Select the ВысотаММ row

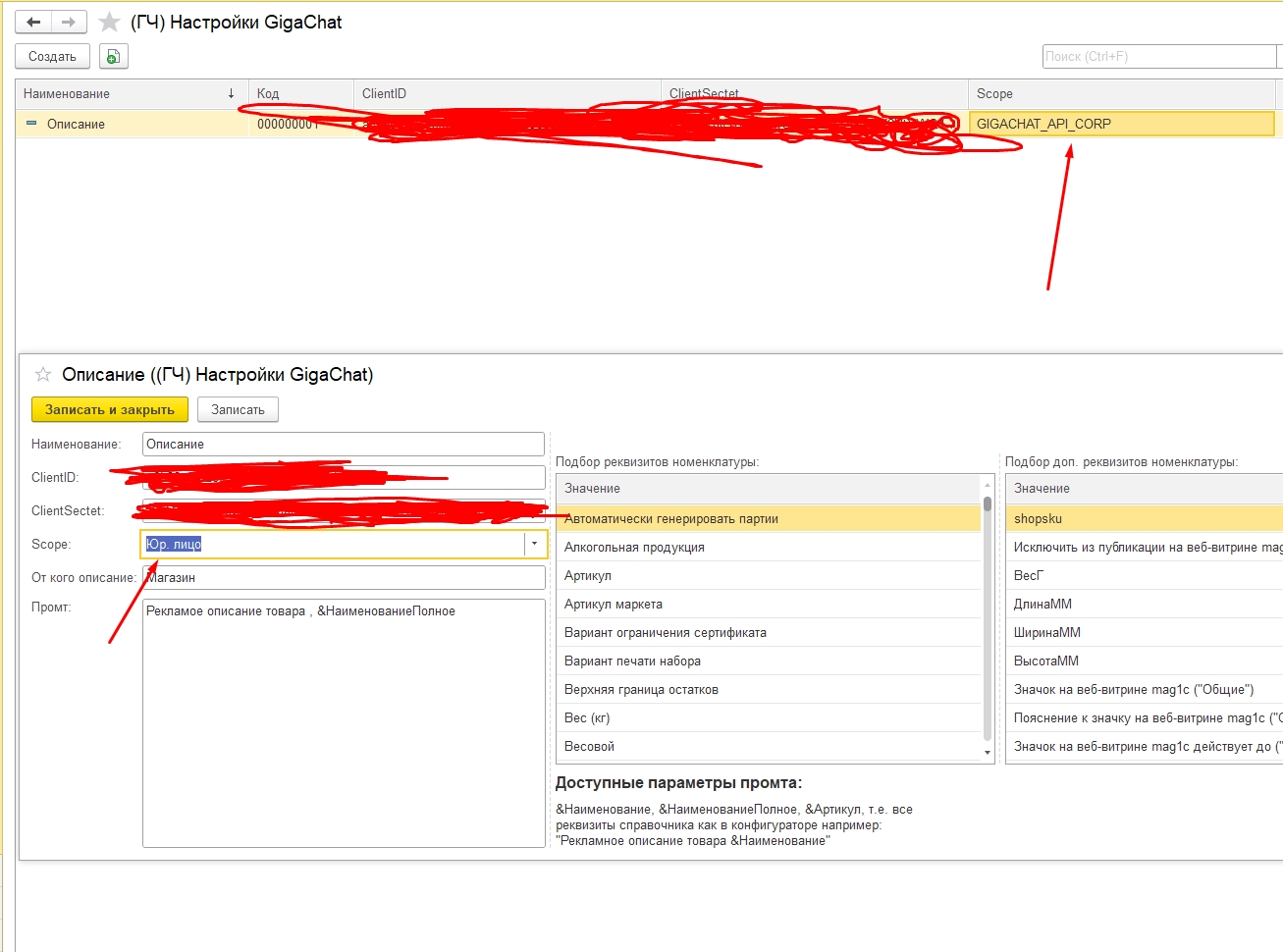pyautogui.click(x=1145, y=661)
